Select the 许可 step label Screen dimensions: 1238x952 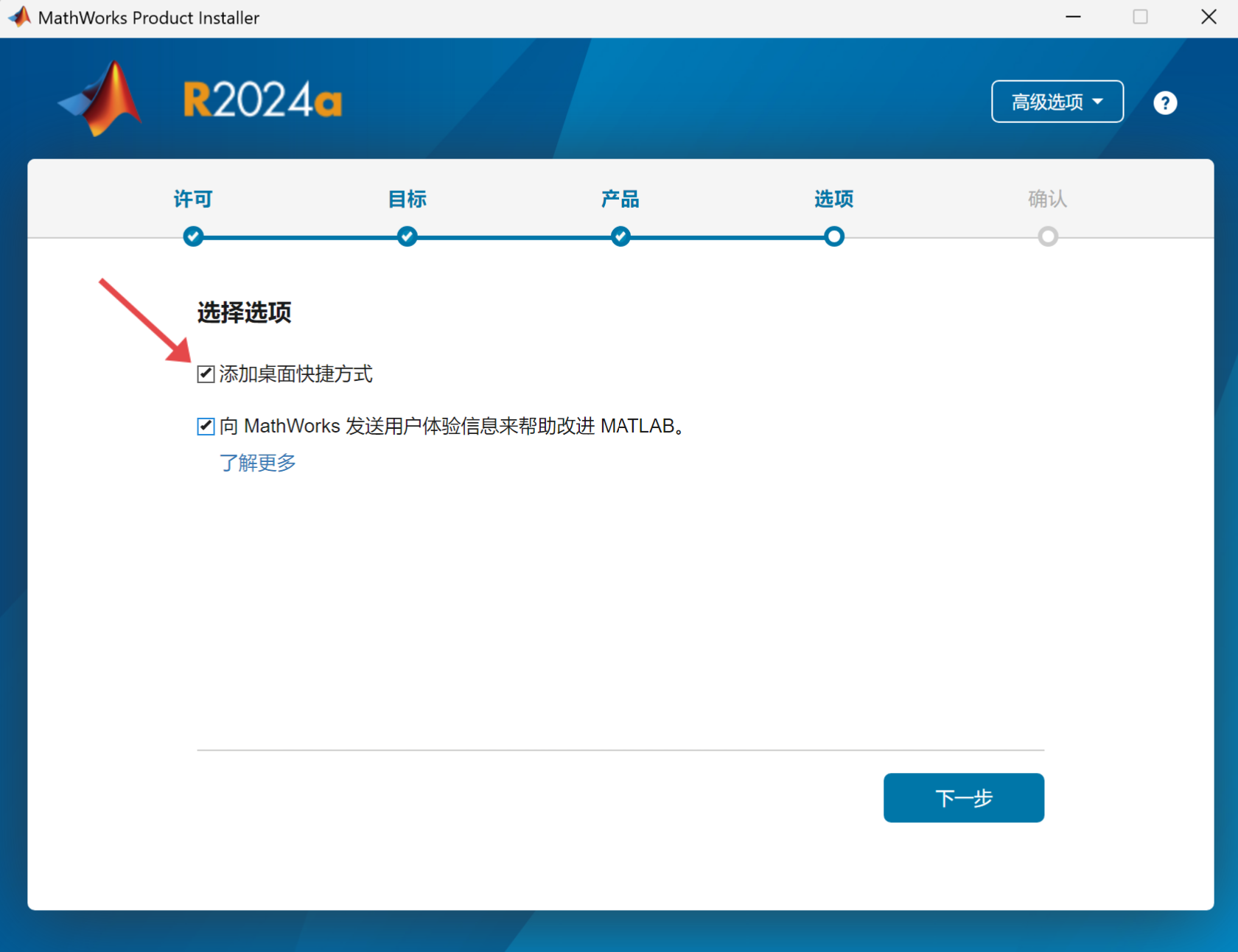click(193, 199)
